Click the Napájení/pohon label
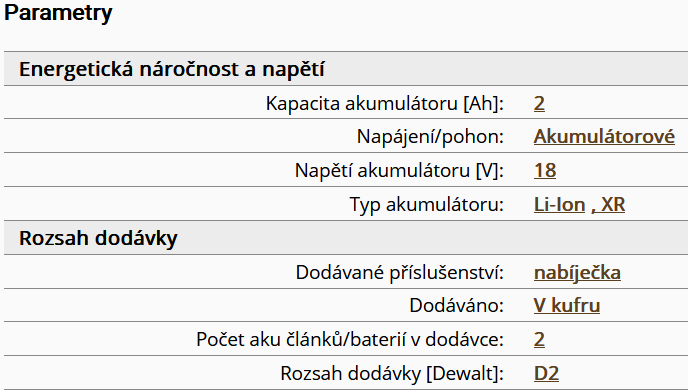688x390 pixels. (430, 136)
